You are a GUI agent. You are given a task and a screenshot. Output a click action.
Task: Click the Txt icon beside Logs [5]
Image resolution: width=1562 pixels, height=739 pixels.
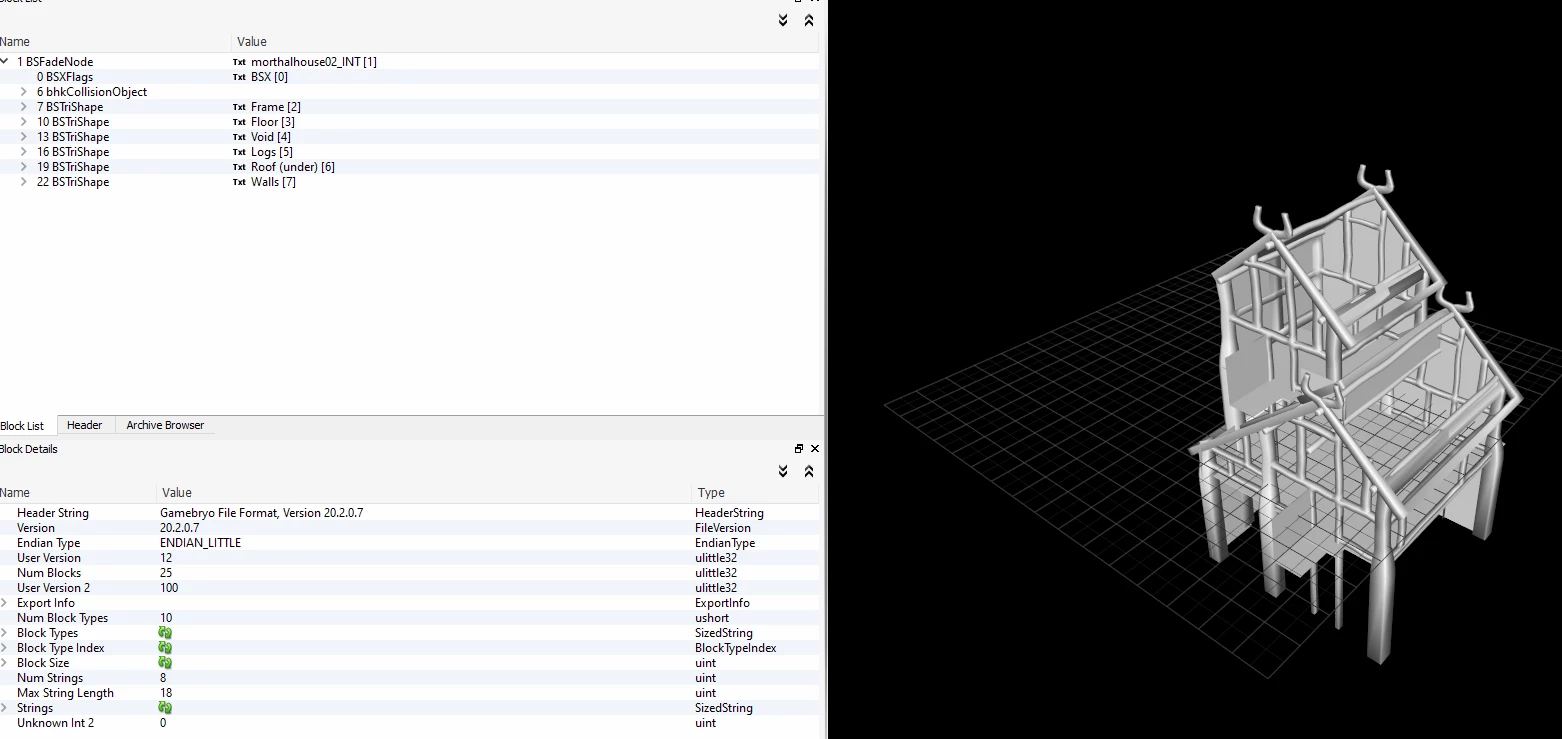(239, 152)
